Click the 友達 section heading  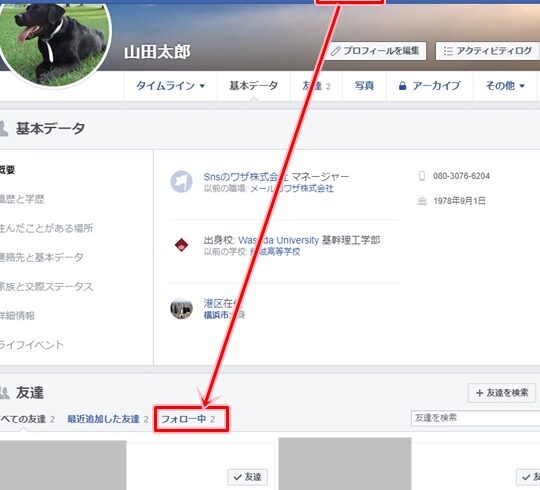30,393
